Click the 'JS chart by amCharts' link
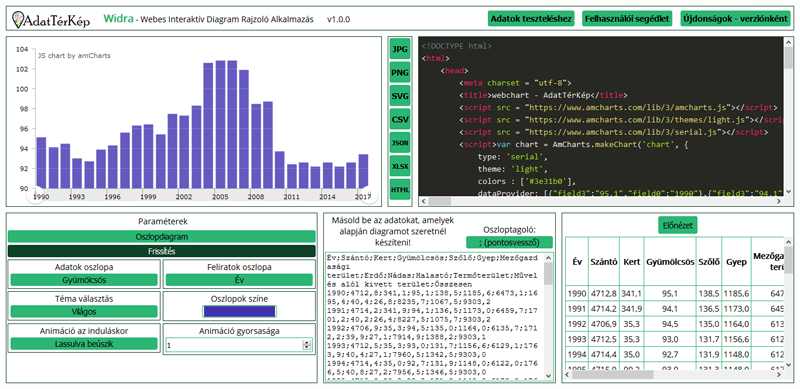Viewport: 800px width, 389px height. pos(74,55)
